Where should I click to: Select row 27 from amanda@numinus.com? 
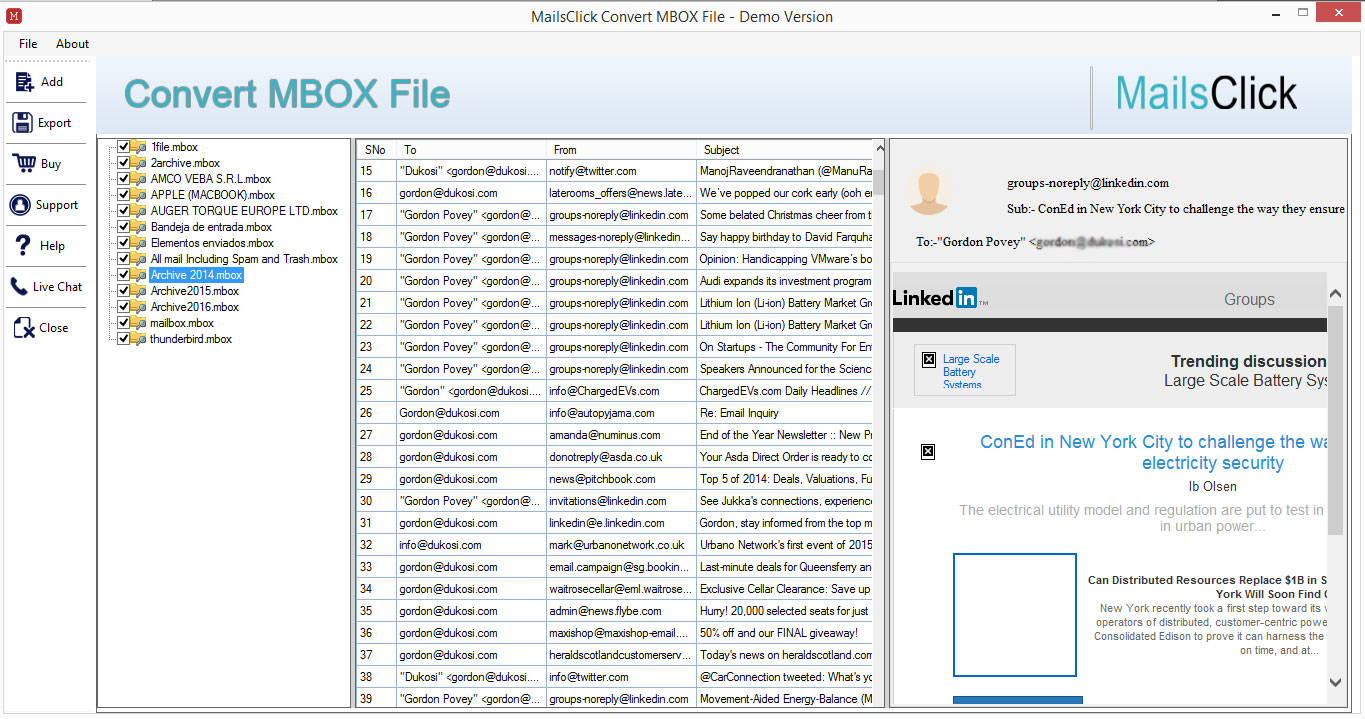pos(614,435)
